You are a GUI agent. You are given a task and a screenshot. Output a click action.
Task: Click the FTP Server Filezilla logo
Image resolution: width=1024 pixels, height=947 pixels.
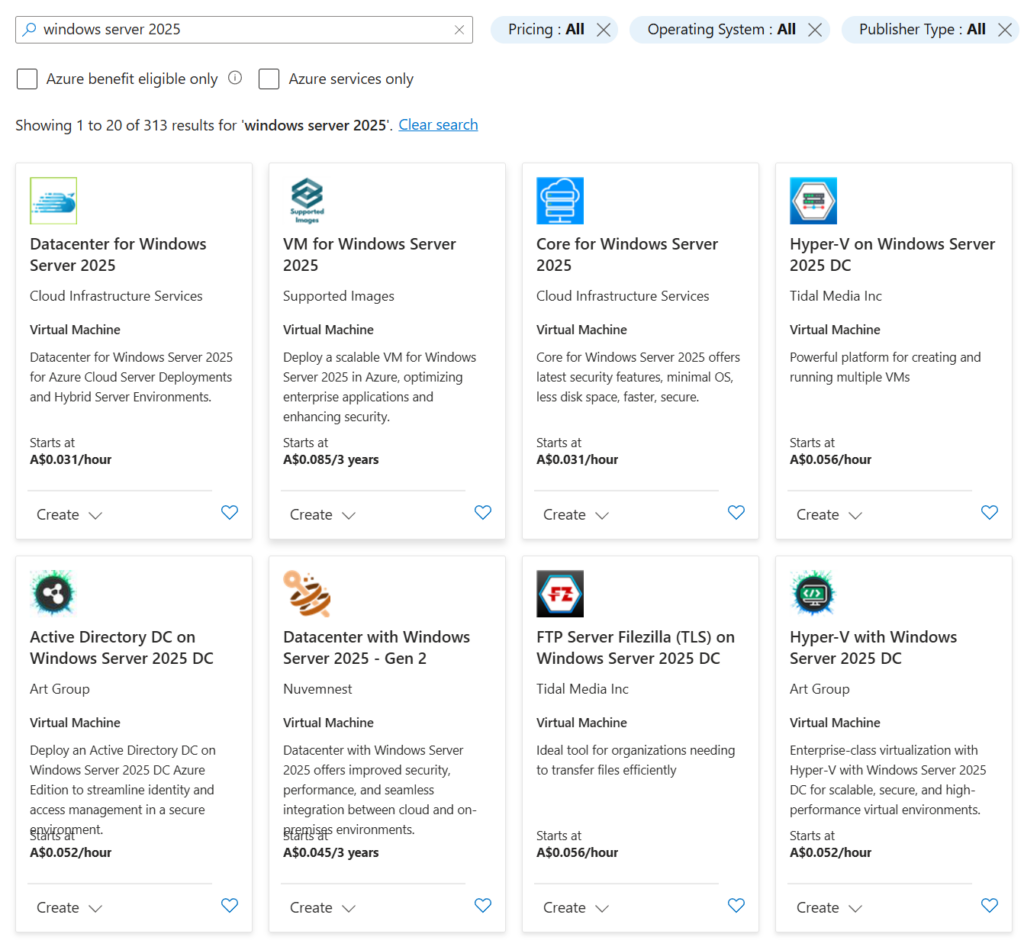coord(560,594)
